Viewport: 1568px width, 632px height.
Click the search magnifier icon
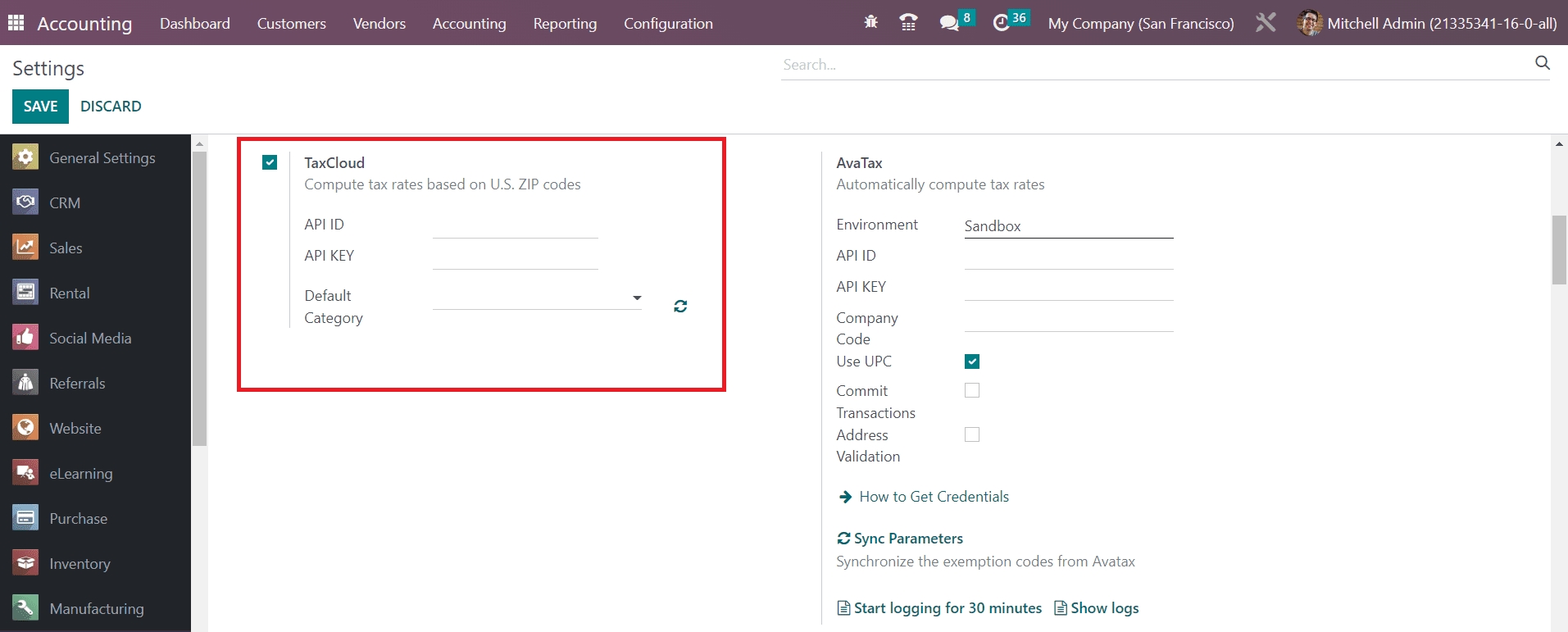coord(1542,63)
